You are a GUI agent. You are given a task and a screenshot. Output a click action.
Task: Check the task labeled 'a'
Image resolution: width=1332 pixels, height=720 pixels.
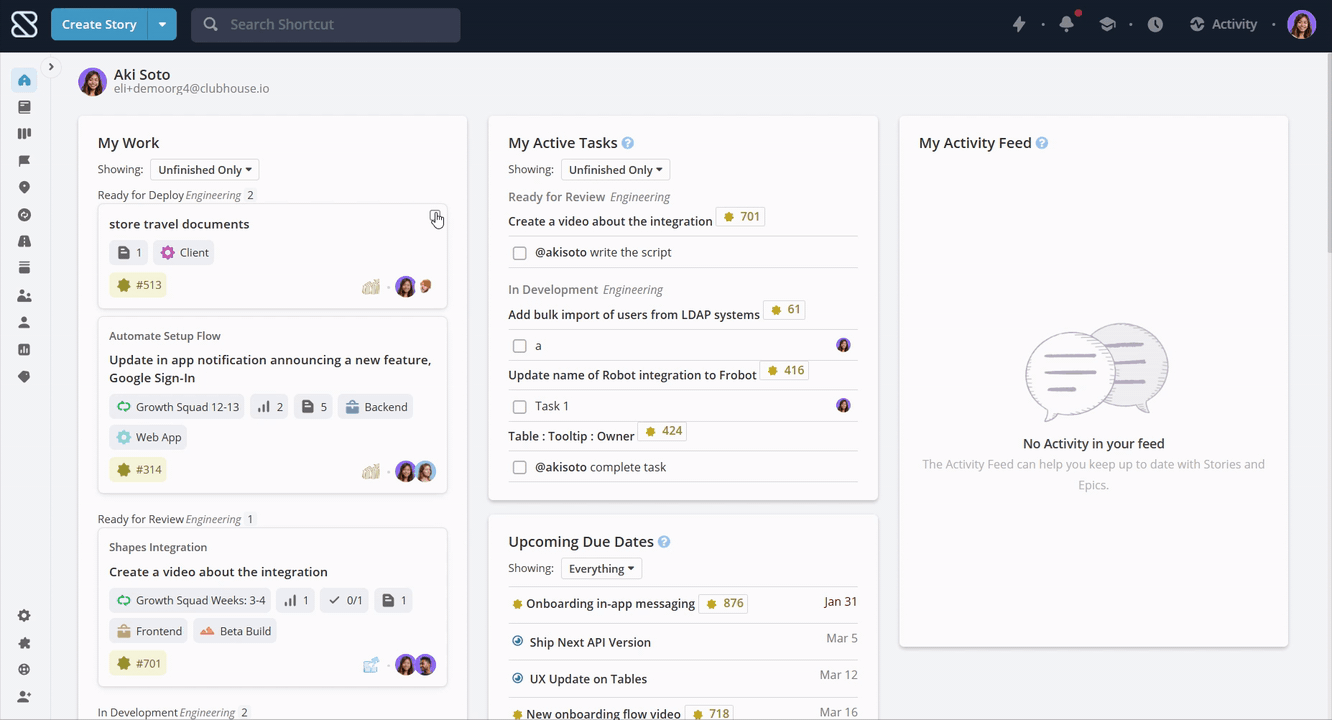click(x=519, y=346)
